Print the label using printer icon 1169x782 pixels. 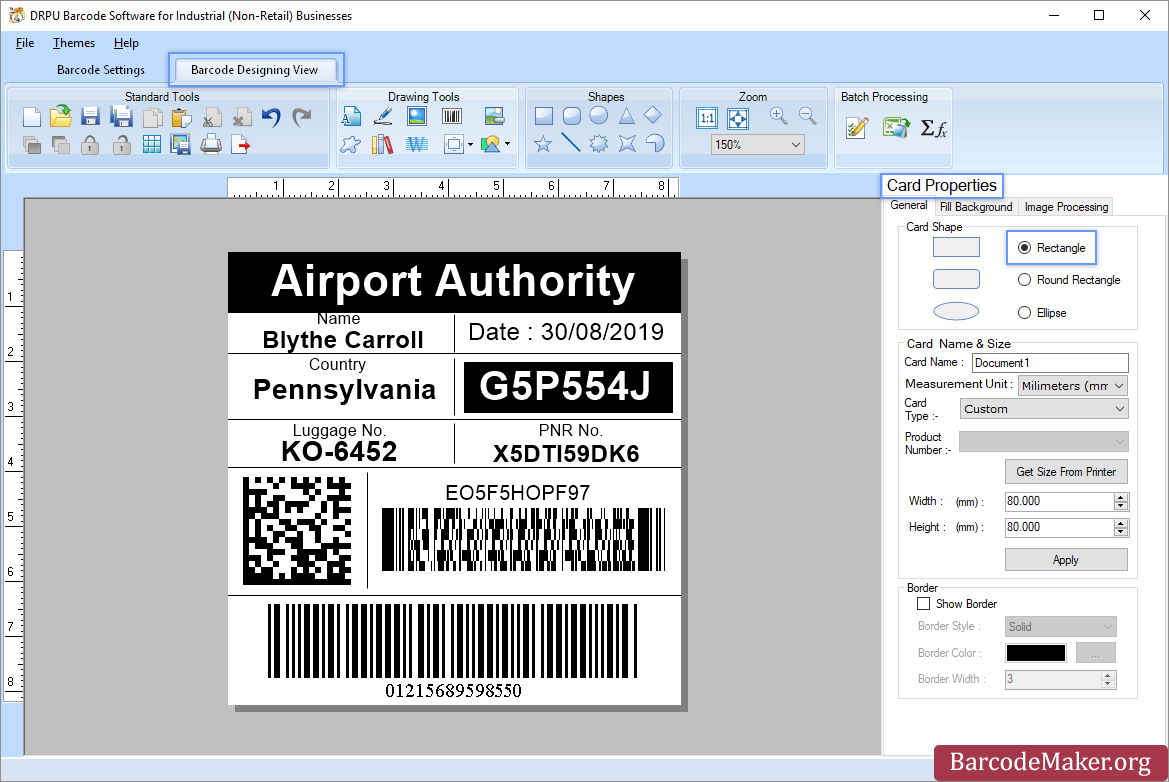click(211, 144)
